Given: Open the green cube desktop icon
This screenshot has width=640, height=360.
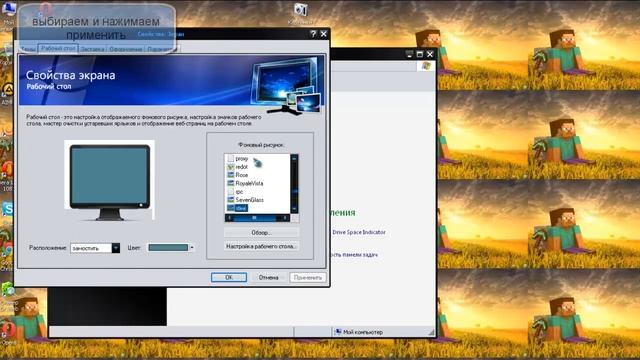Looking at the screenshot, I should 7,289.
